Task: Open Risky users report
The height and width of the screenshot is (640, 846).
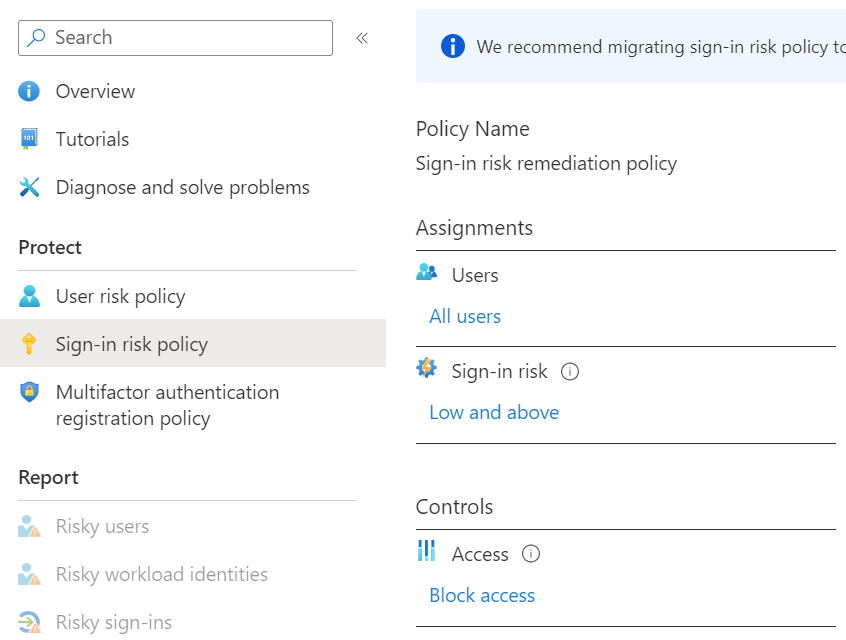Action: (102, 526)
